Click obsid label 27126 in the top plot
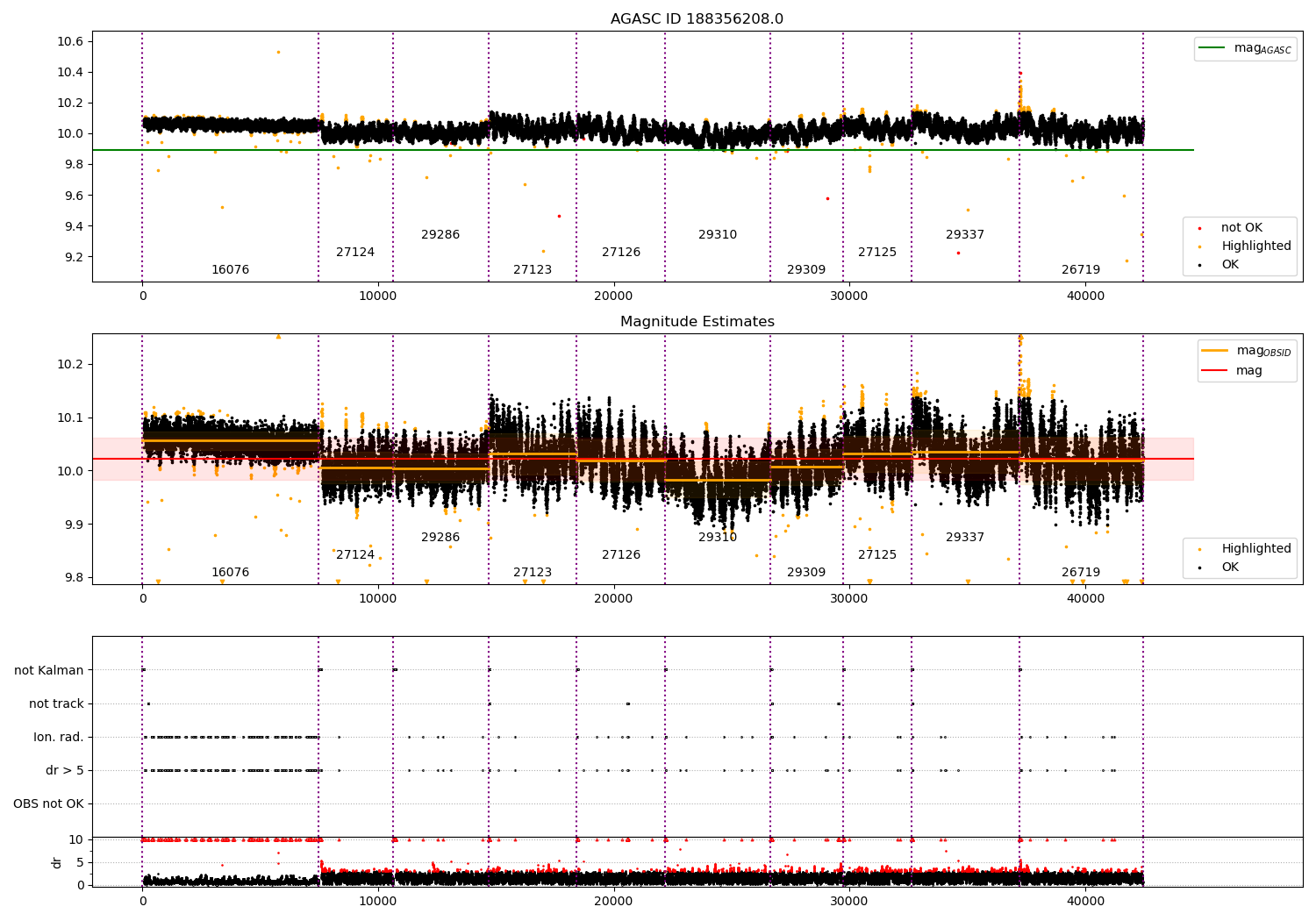Screen dimensions: 1316x921 click(x=621, y=253)
